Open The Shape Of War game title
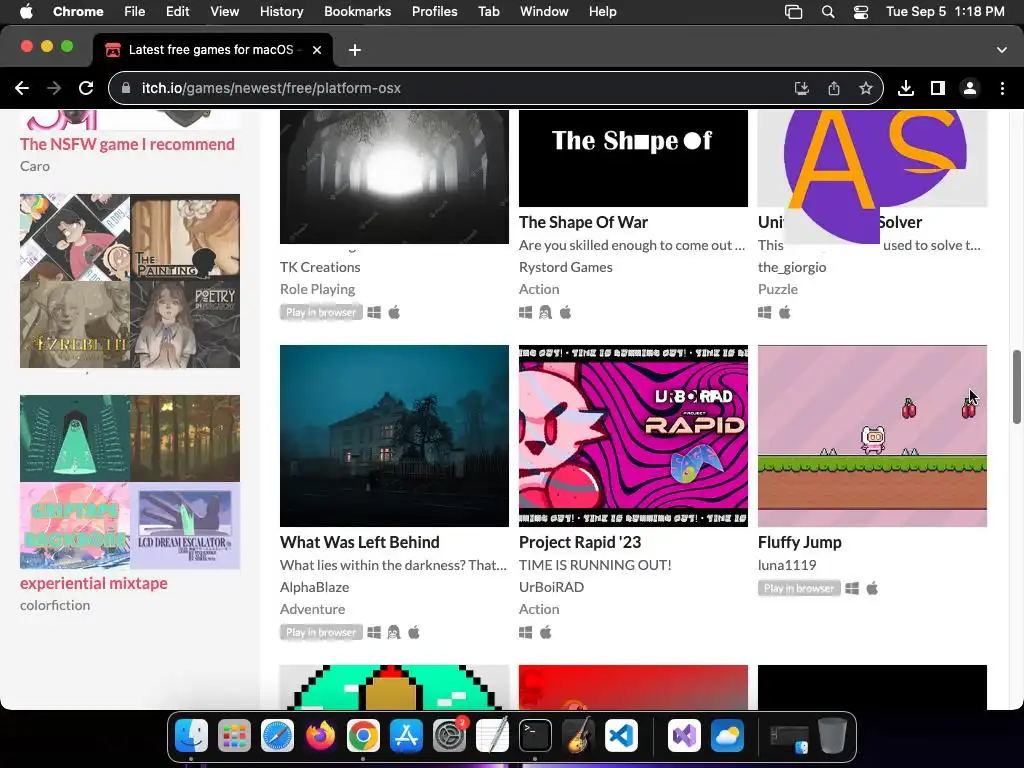Viewport: 1024px width, 768px height. coord(583,222)
